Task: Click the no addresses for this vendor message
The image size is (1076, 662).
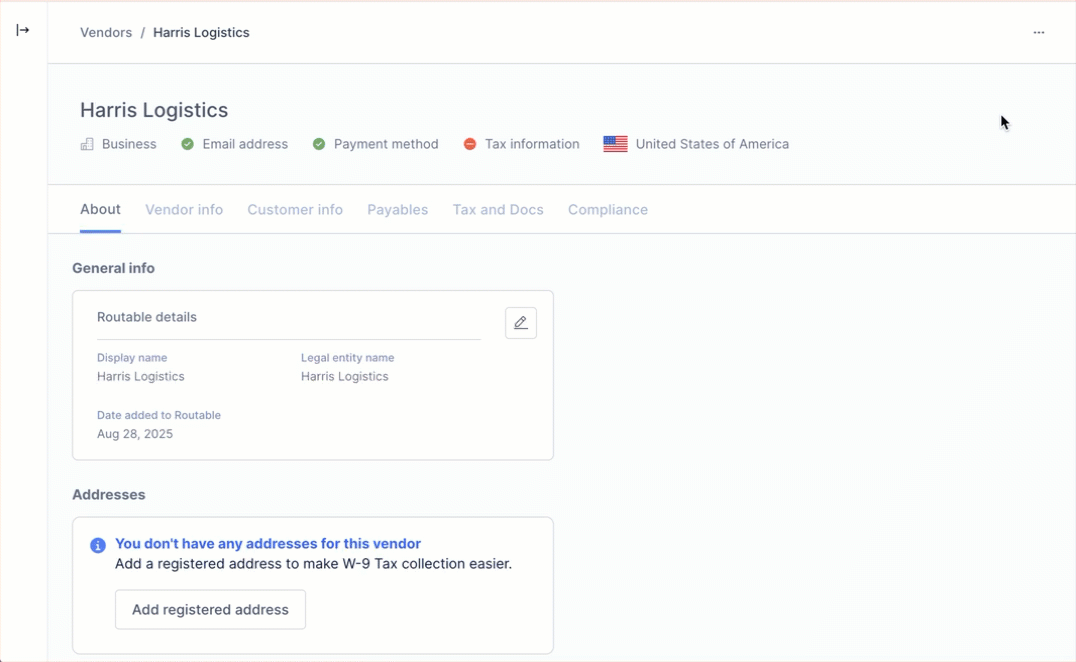Action: [268, 543]
